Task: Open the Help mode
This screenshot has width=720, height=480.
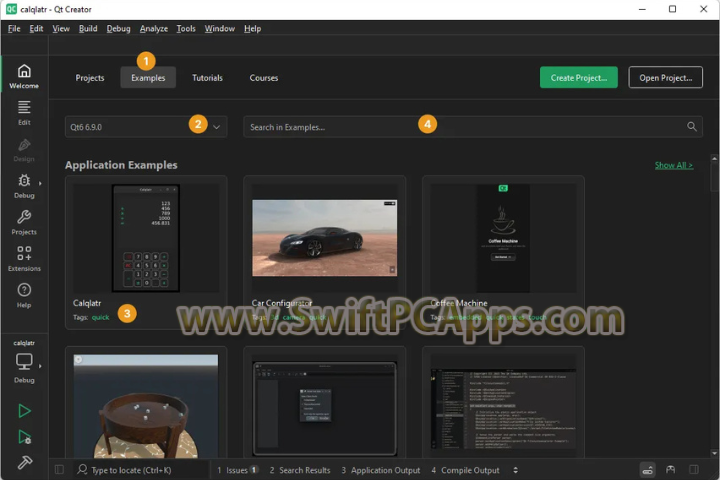Action: pyautogui.click(x=24, y=295)
